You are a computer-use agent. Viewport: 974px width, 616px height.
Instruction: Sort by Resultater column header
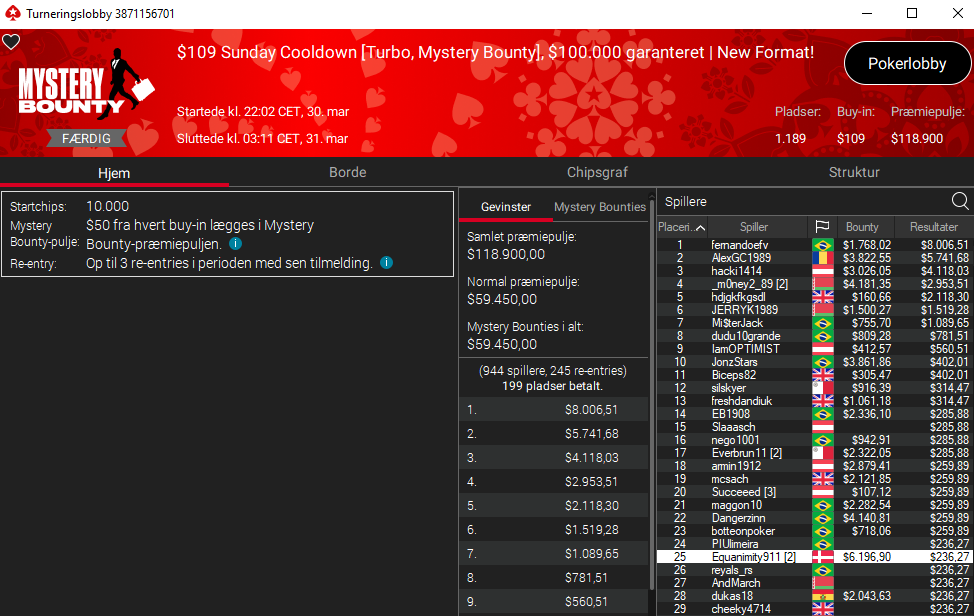tap(934, 227)
